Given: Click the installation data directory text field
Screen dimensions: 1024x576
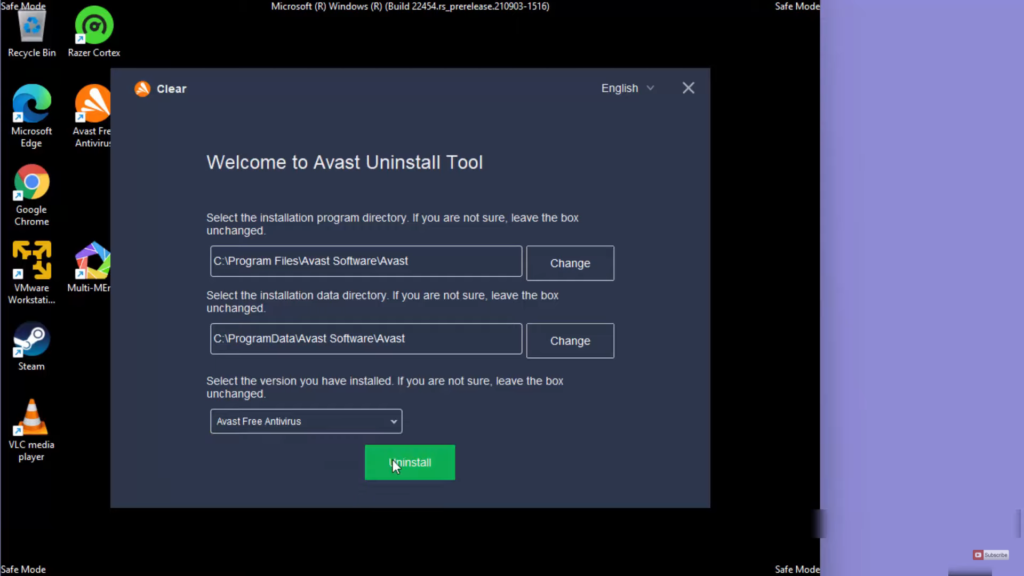Looking at the screenshot, I should tap(366, 339).
